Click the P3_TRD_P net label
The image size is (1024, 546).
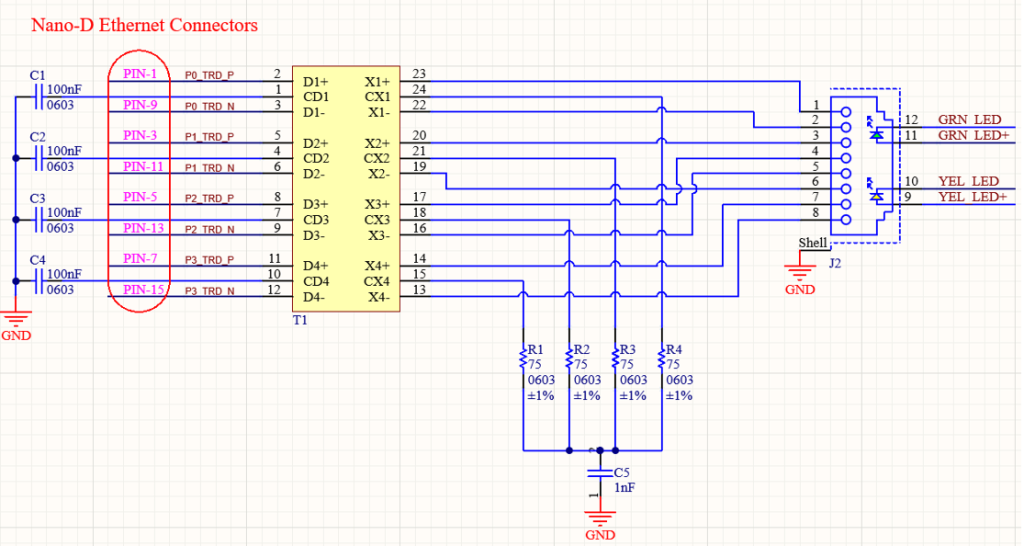tap(209, 260)
